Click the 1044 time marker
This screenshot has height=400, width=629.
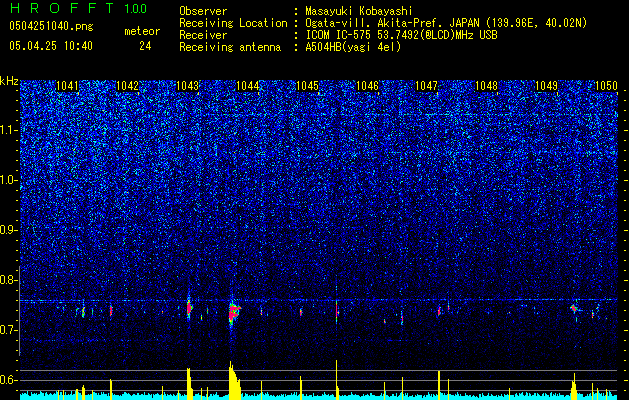click(x=248, y=86)
